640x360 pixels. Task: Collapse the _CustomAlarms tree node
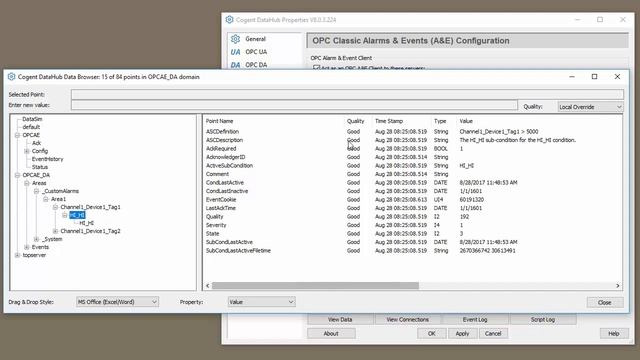point(36,191)
